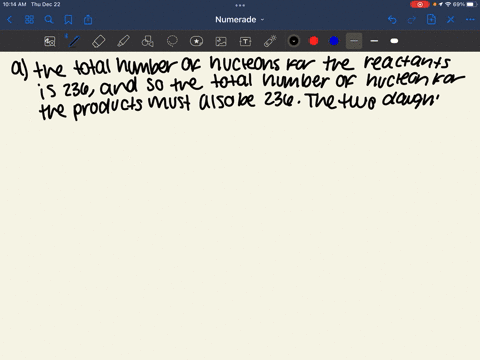Tap the Thu Dec 22 date
Image resolution: width=480 pixels, height=360 pixels.
click(x=46, y=4)
